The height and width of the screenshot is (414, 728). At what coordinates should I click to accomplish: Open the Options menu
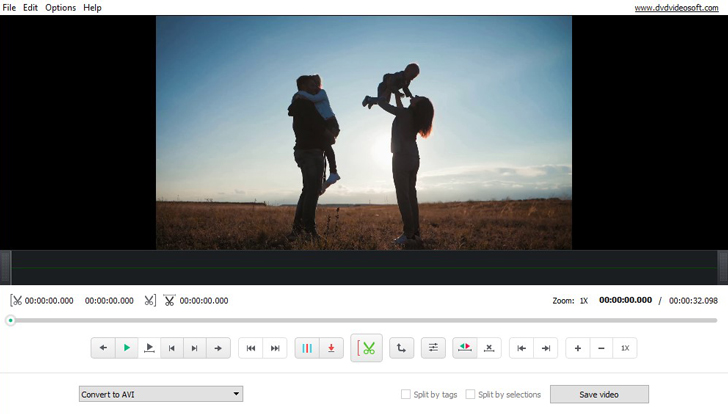pos(60,7)
